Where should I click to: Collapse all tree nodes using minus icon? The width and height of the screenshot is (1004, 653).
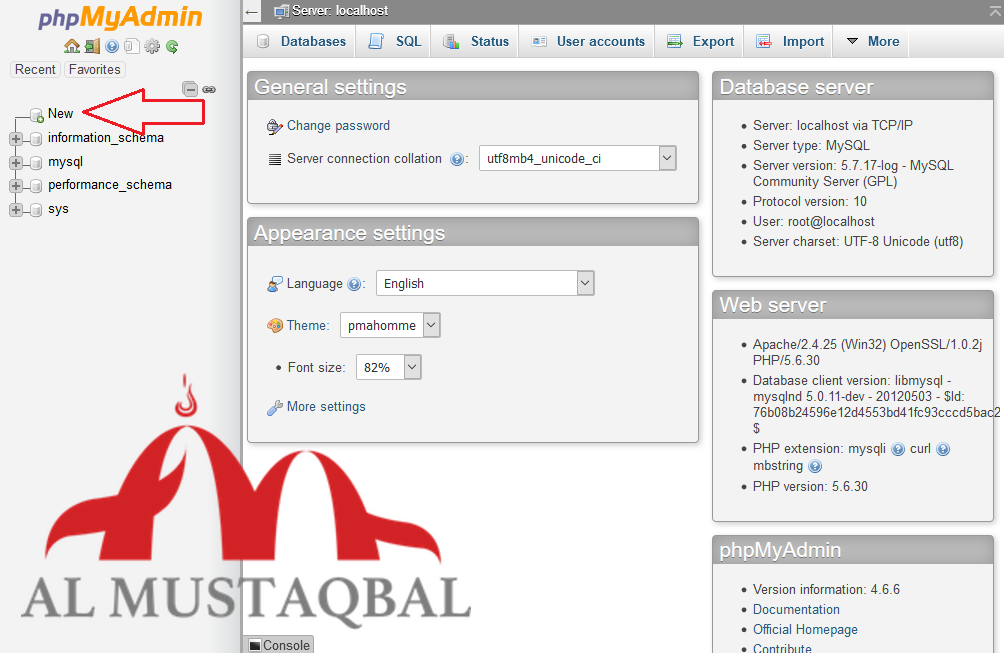coord(190,89)
